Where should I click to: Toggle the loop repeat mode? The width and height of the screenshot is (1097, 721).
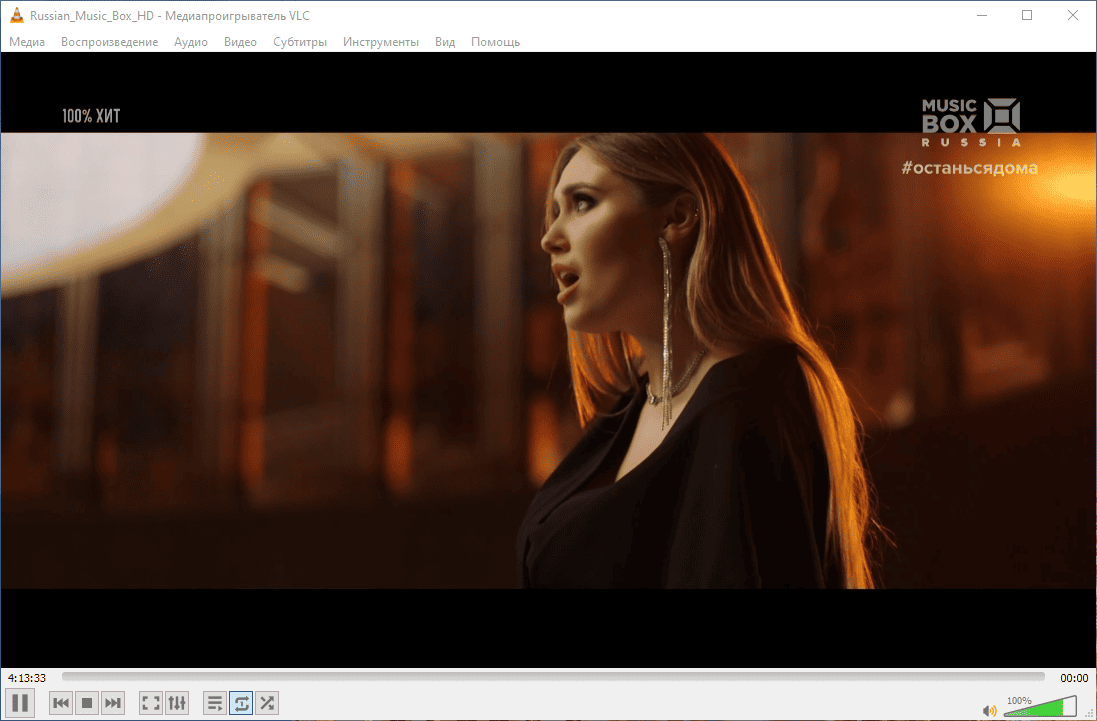point(241,703)
